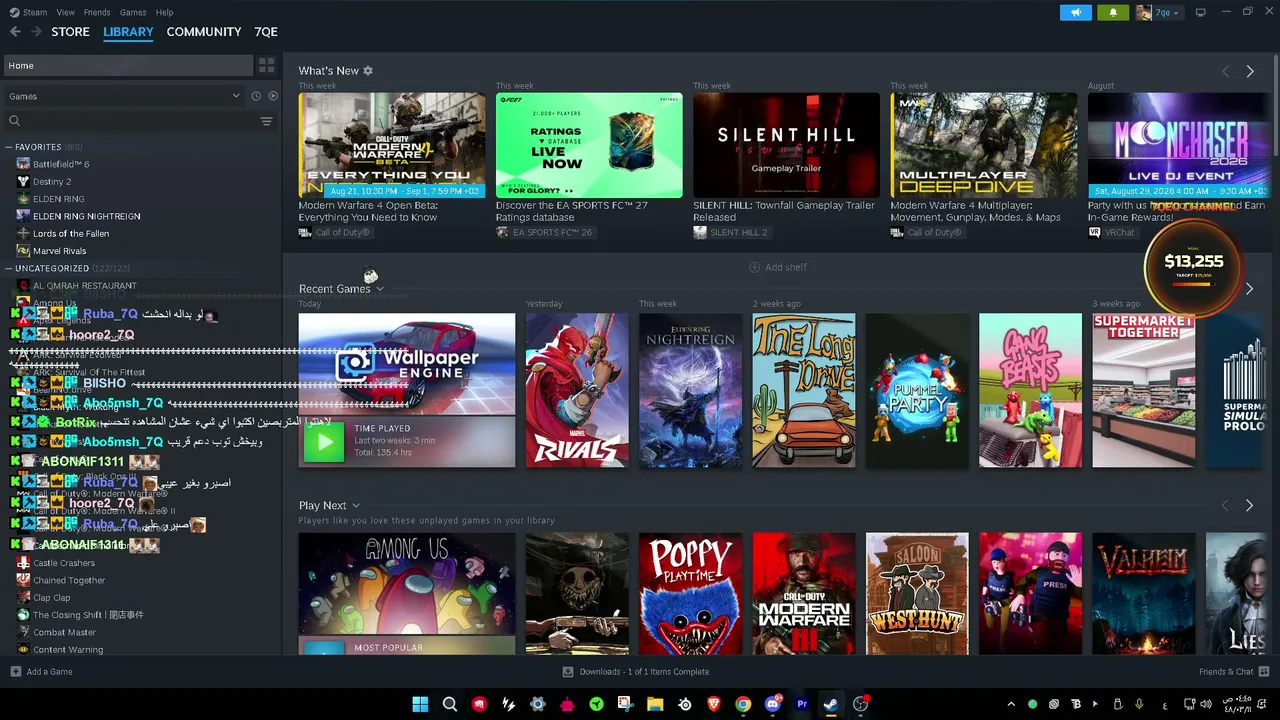1280x720 pixels.
Task: Open the Windows Start menu
Action: coord(420,704)
